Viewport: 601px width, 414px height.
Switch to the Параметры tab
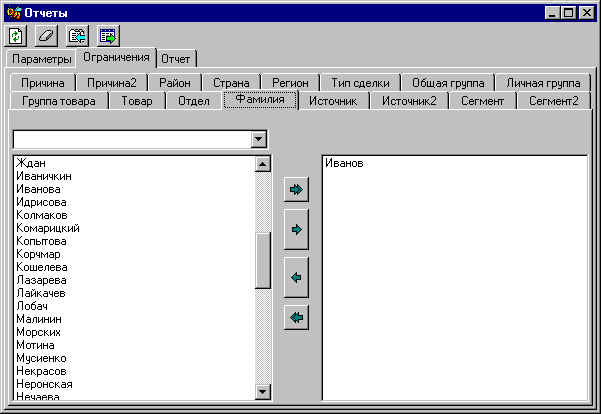pyautogui.click(x=41, y=59)
